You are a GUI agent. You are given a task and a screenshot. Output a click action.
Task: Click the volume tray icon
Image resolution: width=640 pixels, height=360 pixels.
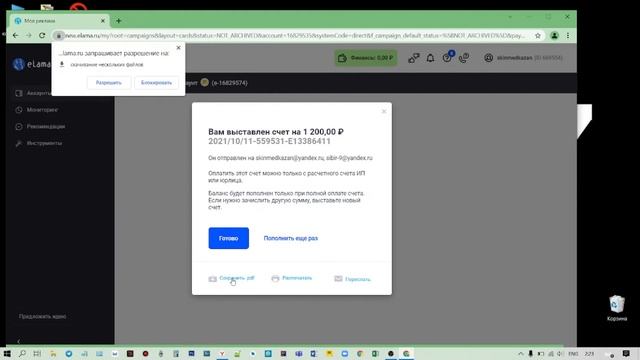[560, 353]
